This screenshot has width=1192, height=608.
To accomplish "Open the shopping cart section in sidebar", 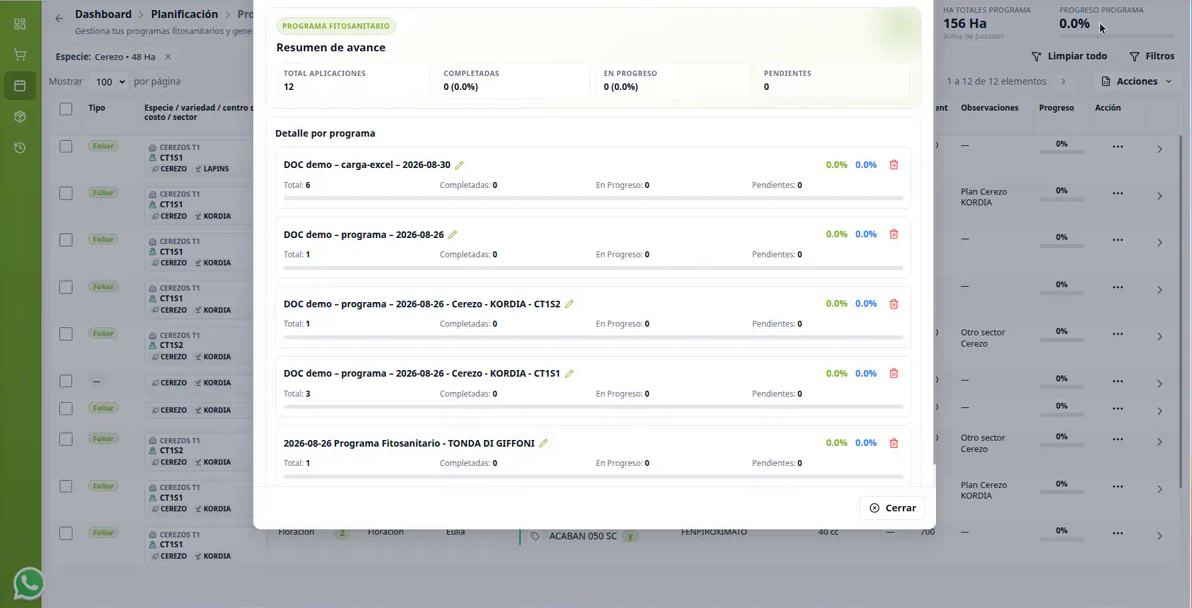I will (20, 55).
